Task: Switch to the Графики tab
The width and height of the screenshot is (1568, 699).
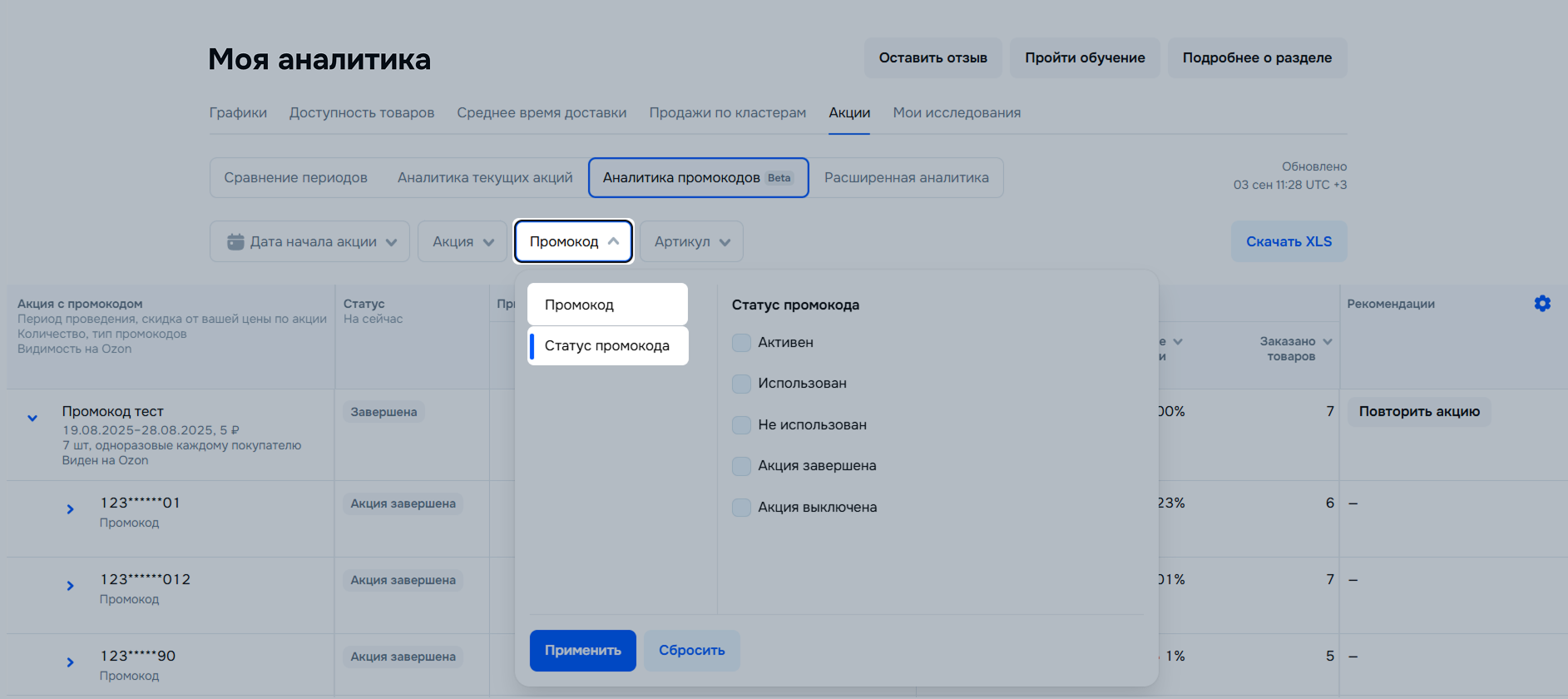Action: point(238,112)
